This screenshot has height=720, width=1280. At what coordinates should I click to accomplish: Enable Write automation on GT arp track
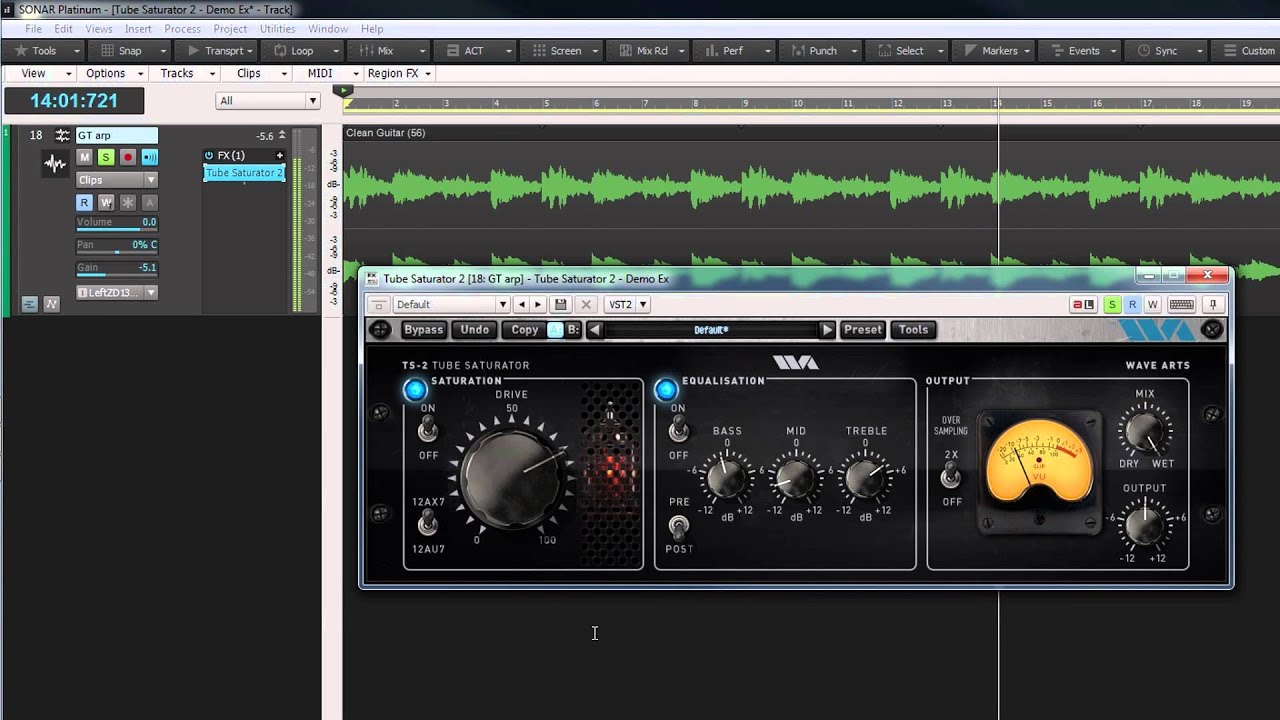106,202
